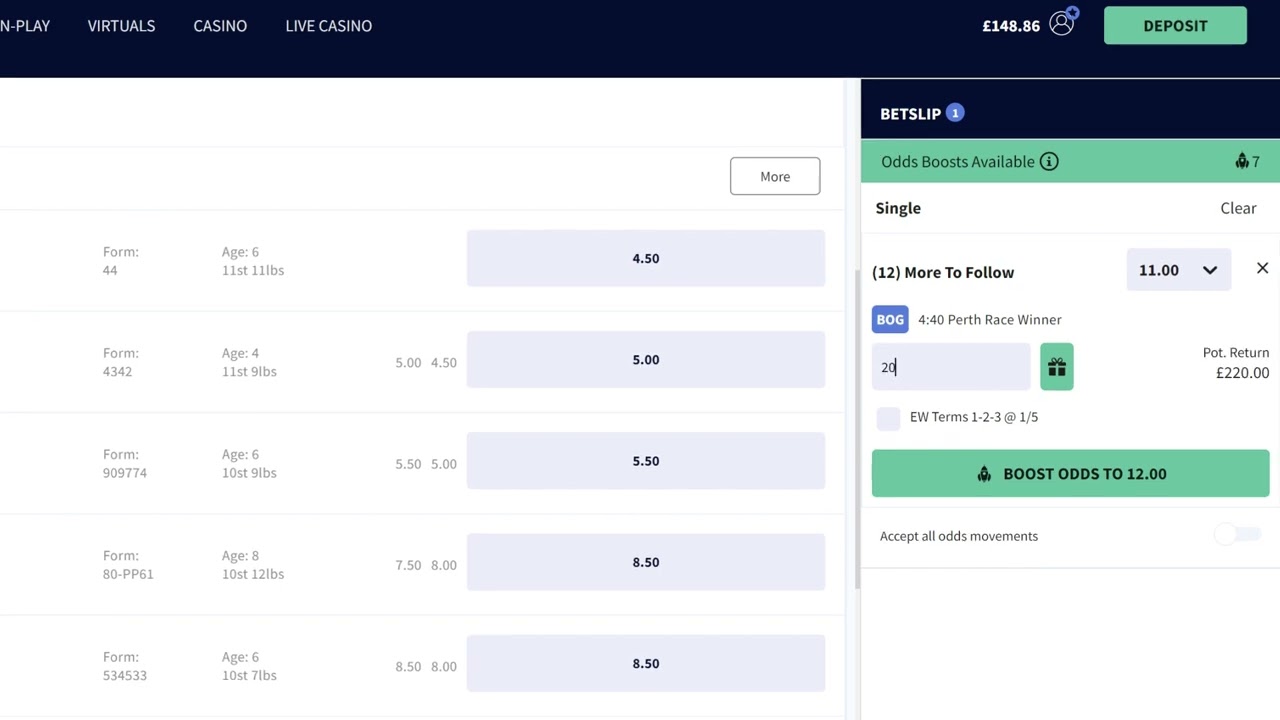Enable EW Terms 1-2-3 @ 1/5
Viewport: 1280px width, 720px height.
pos(888,418)
